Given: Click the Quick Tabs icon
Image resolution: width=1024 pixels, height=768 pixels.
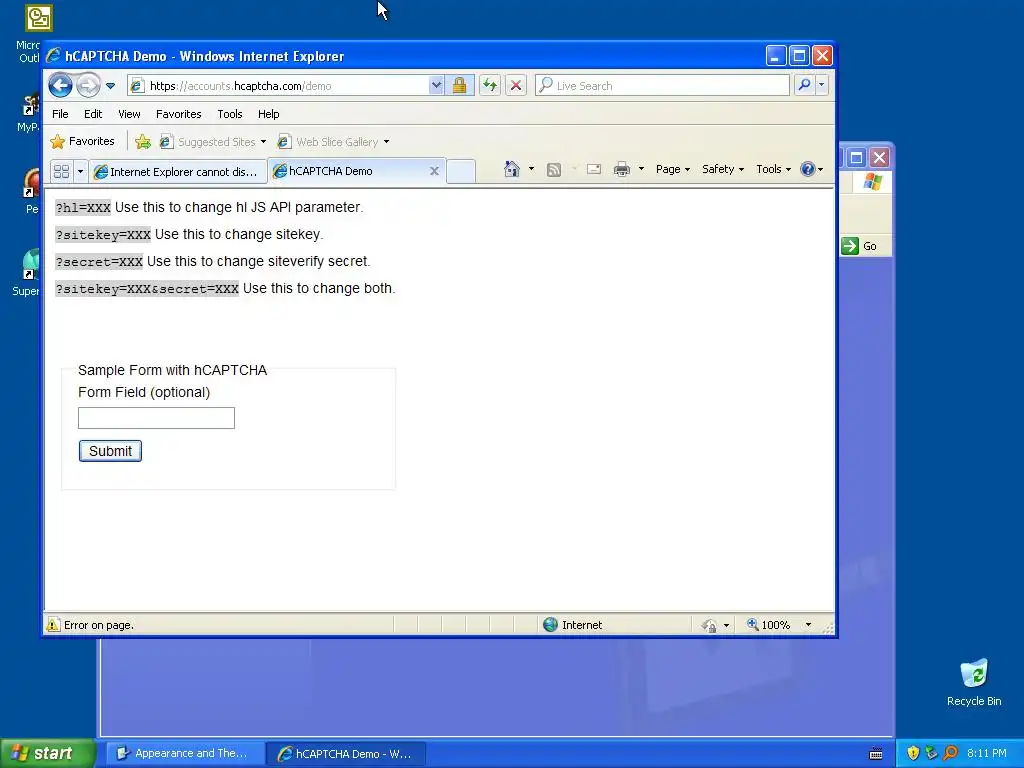Looking at the screenshot, I should click(61, 171).
